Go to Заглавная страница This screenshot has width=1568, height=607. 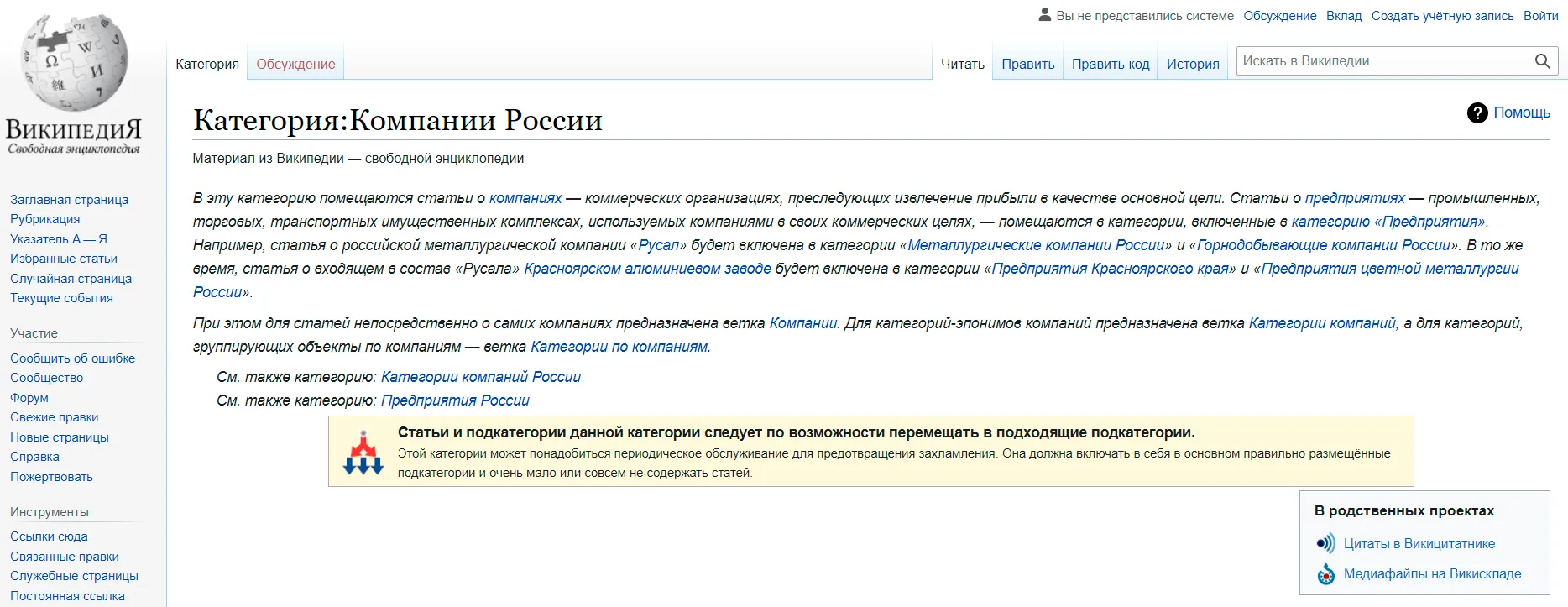pos(69,200)
